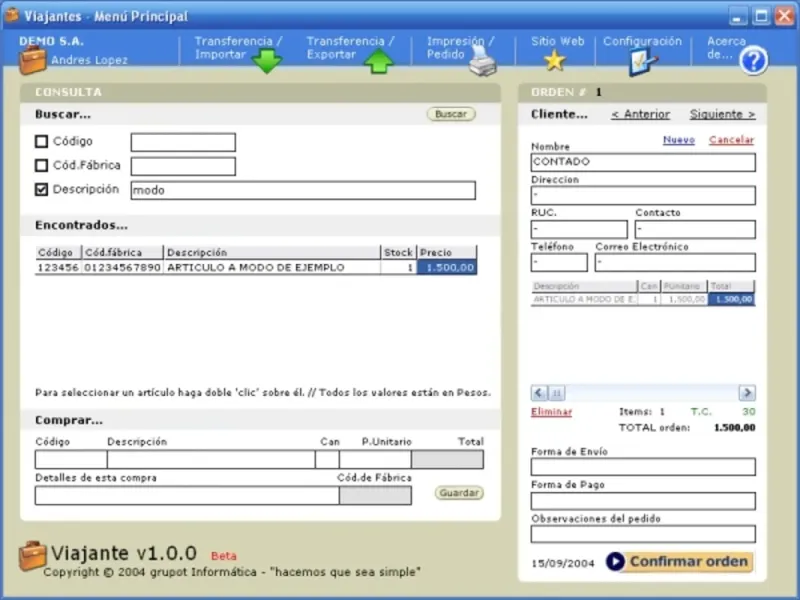
Task: Click the title bar briefcase app icon
Action: tap(12, 15)
